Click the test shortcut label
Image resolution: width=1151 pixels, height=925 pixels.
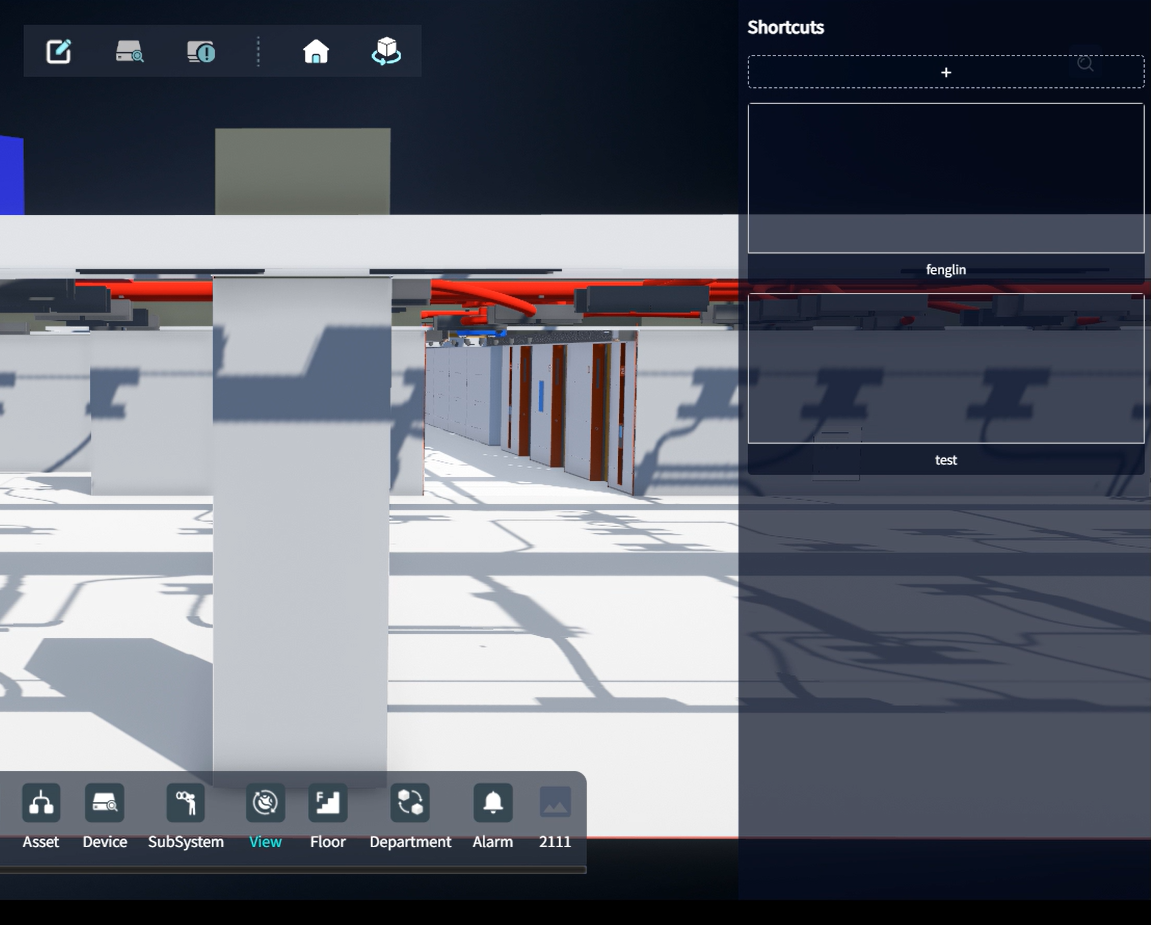(946, 460)
